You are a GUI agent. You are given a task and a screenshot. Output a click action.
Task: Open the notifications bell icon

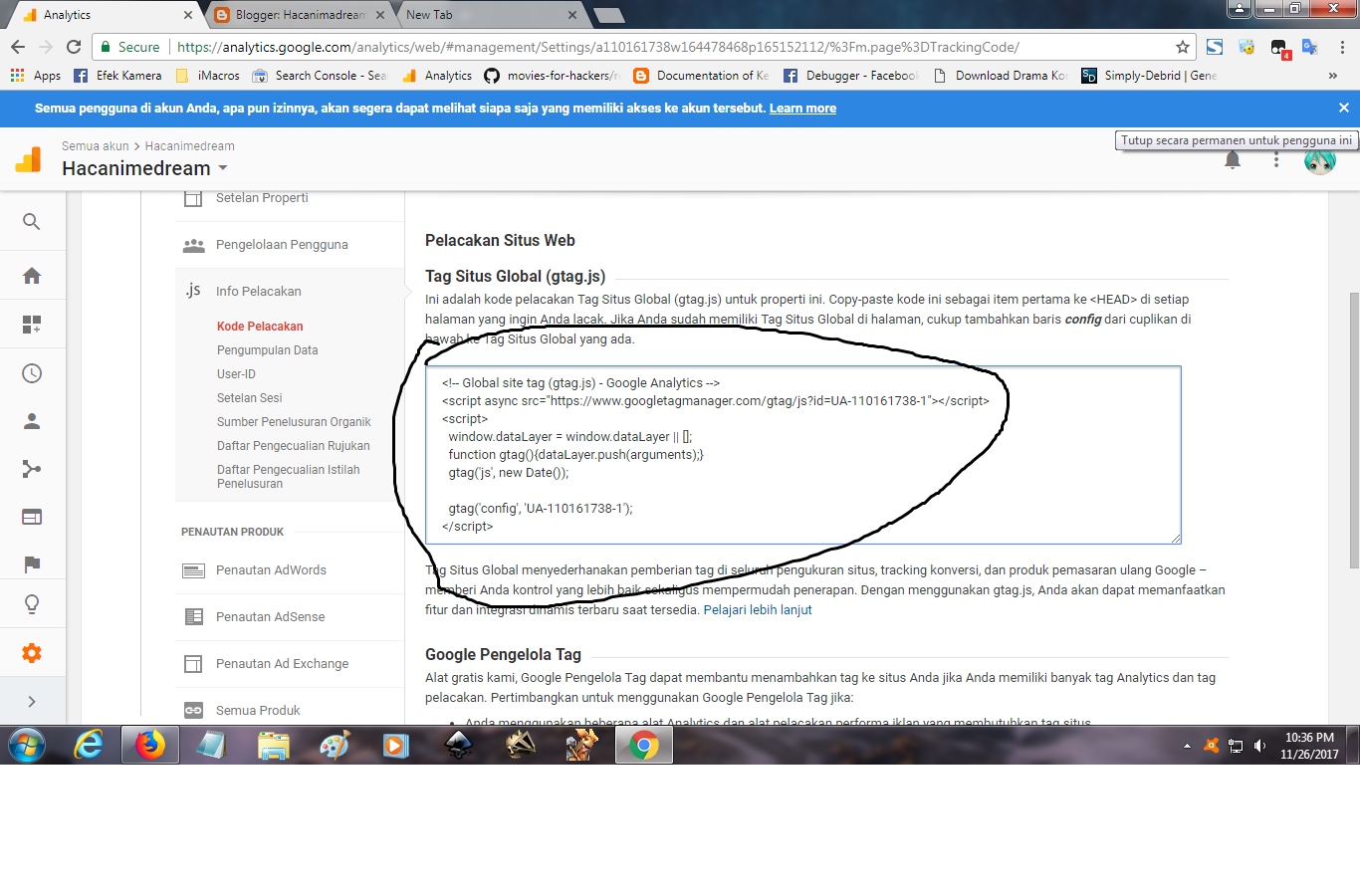[1233, 161]
